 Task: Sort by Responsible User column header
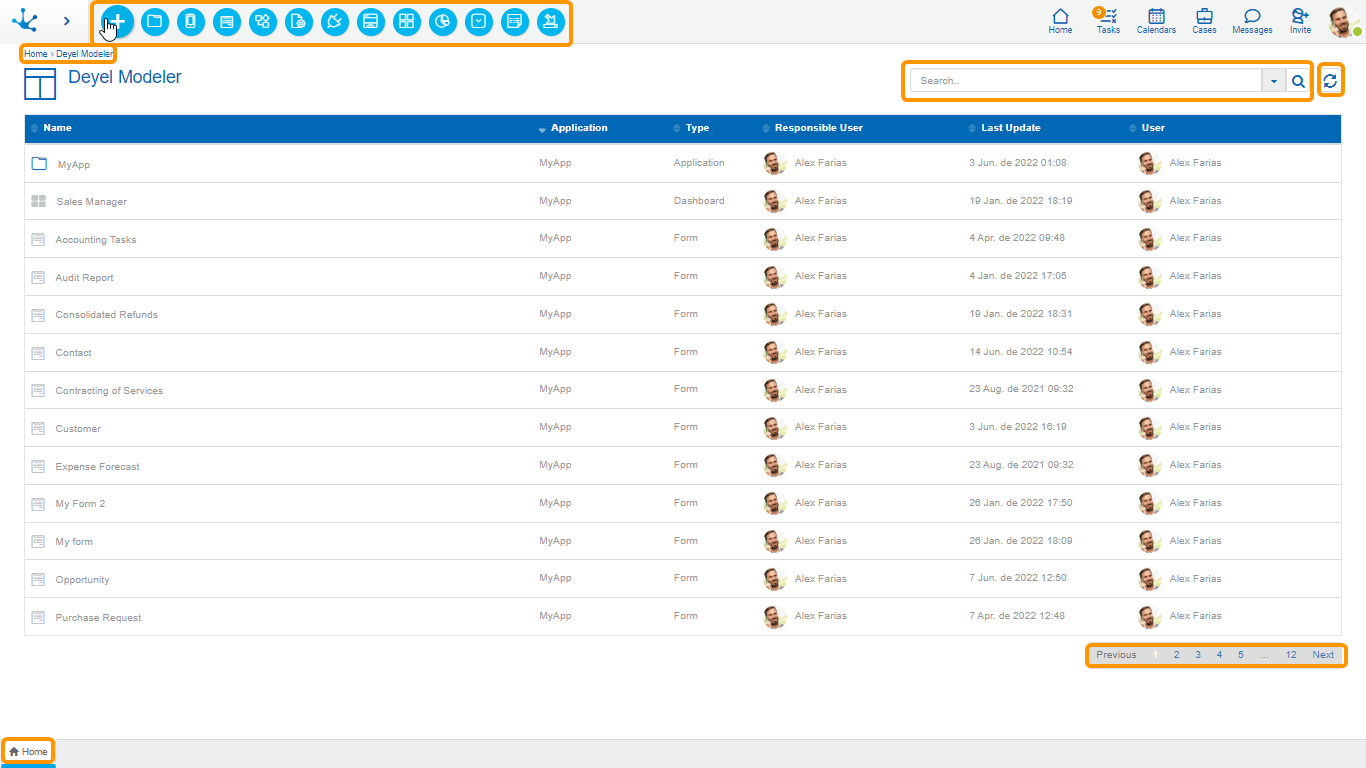tap(818, 128)
